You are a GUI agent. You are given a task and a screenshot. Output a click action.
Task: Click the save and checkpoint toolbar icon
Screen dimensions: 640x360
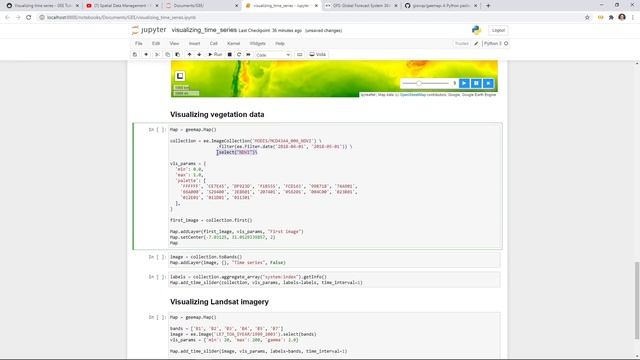135,54
